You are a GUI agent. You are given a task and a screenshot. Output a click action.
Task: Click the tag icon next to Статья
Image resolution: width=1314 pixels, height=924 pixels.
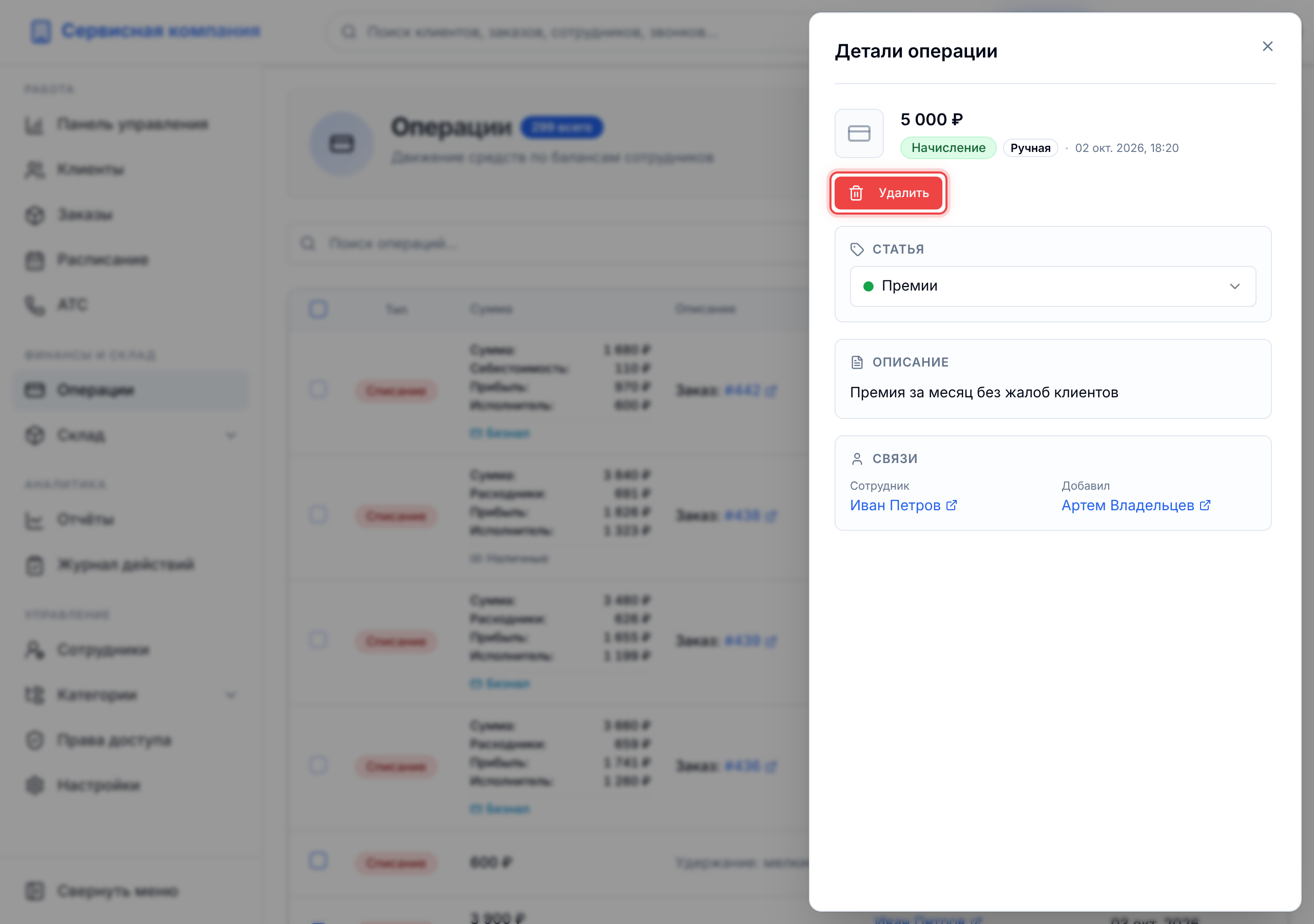click(857, 249)
